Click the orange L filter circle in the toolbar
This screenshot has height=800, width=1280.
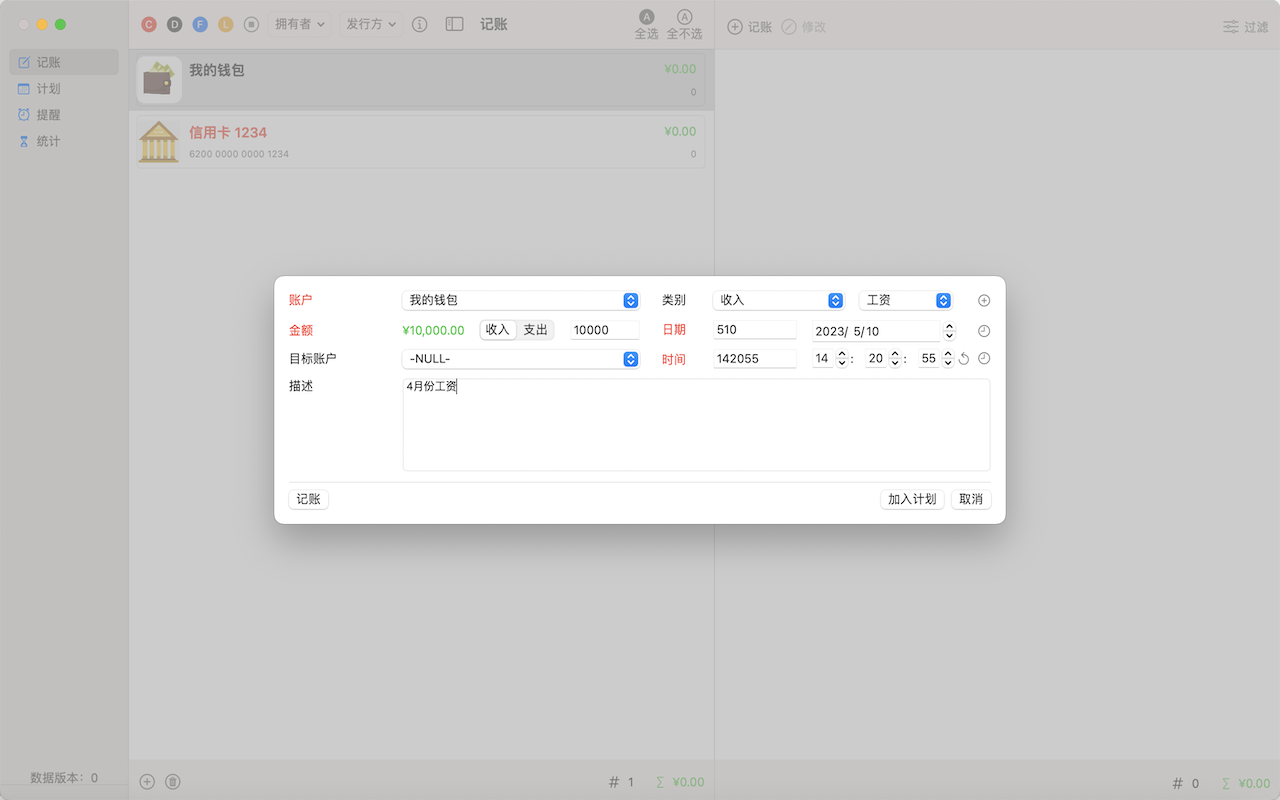pos(226,24)
